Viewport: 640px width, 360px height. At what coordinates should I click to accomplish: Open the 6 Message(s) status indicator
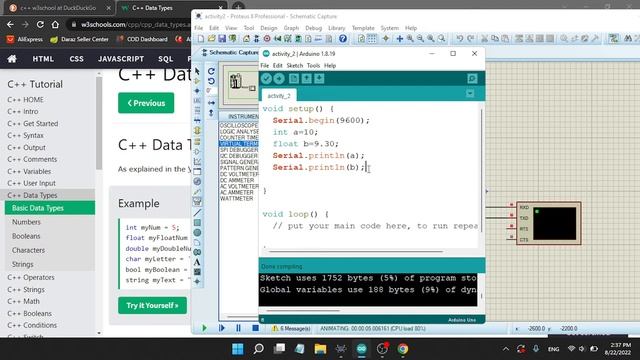pyautogui.click(x=291, y=328)
